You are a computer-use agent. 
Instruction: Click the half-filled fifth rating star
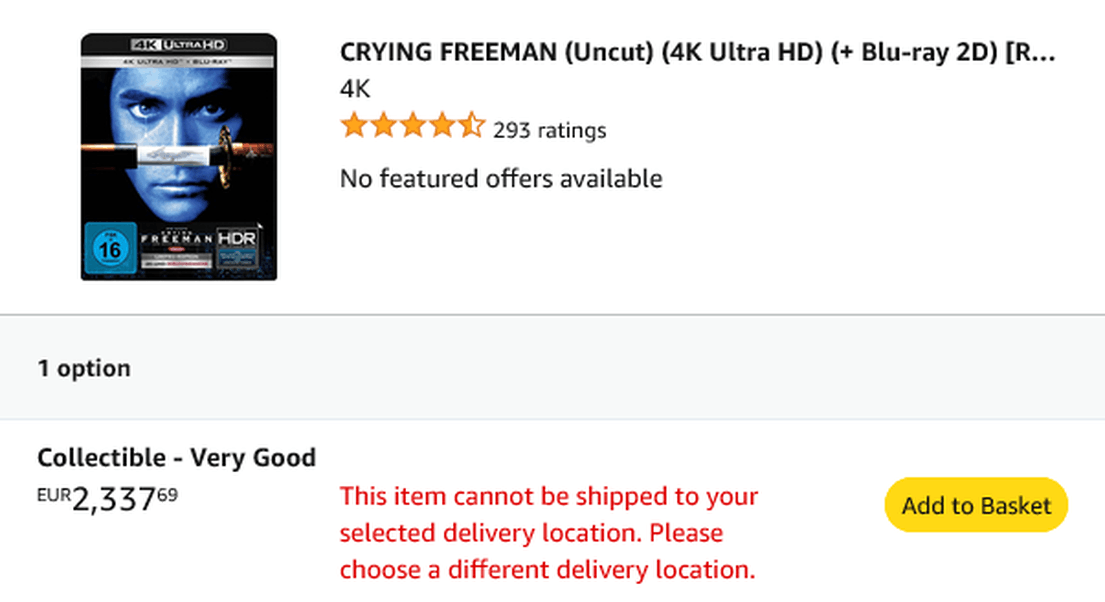(471, 126)
